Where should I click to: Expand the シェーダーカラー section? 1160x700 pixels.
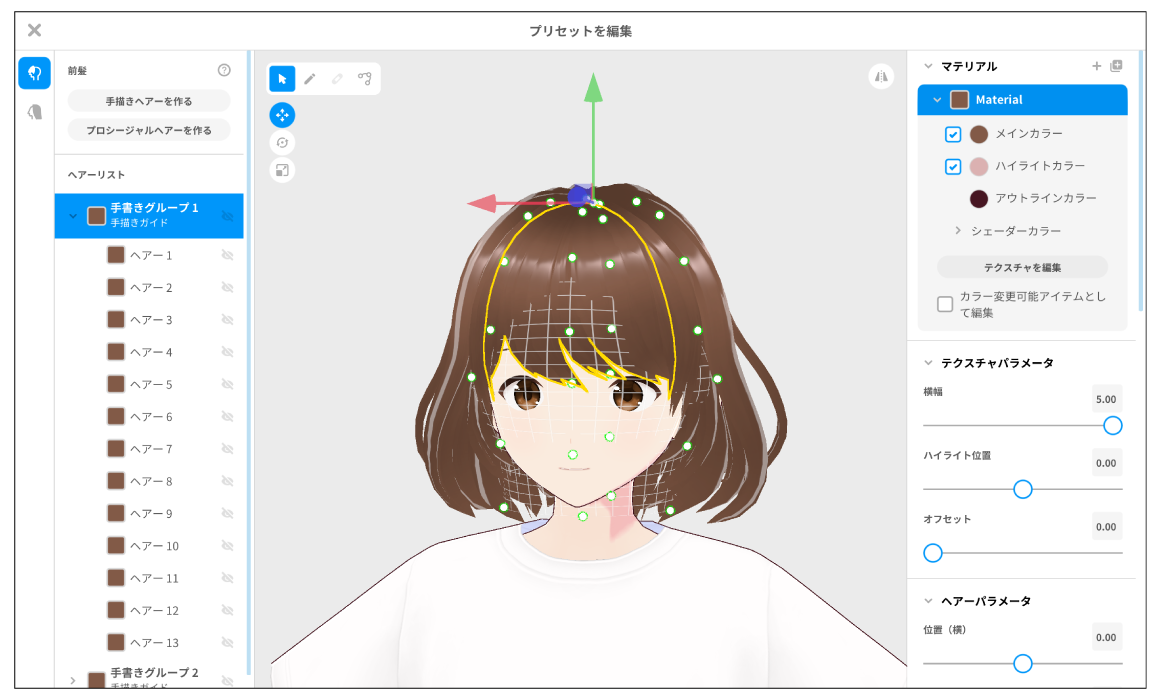[x=957, y=231]
